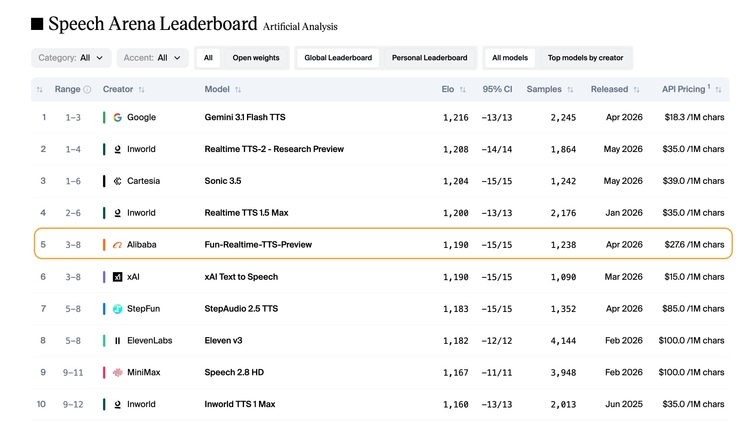
Task: Click the Cartesia creator name
Action: (143, 181)
